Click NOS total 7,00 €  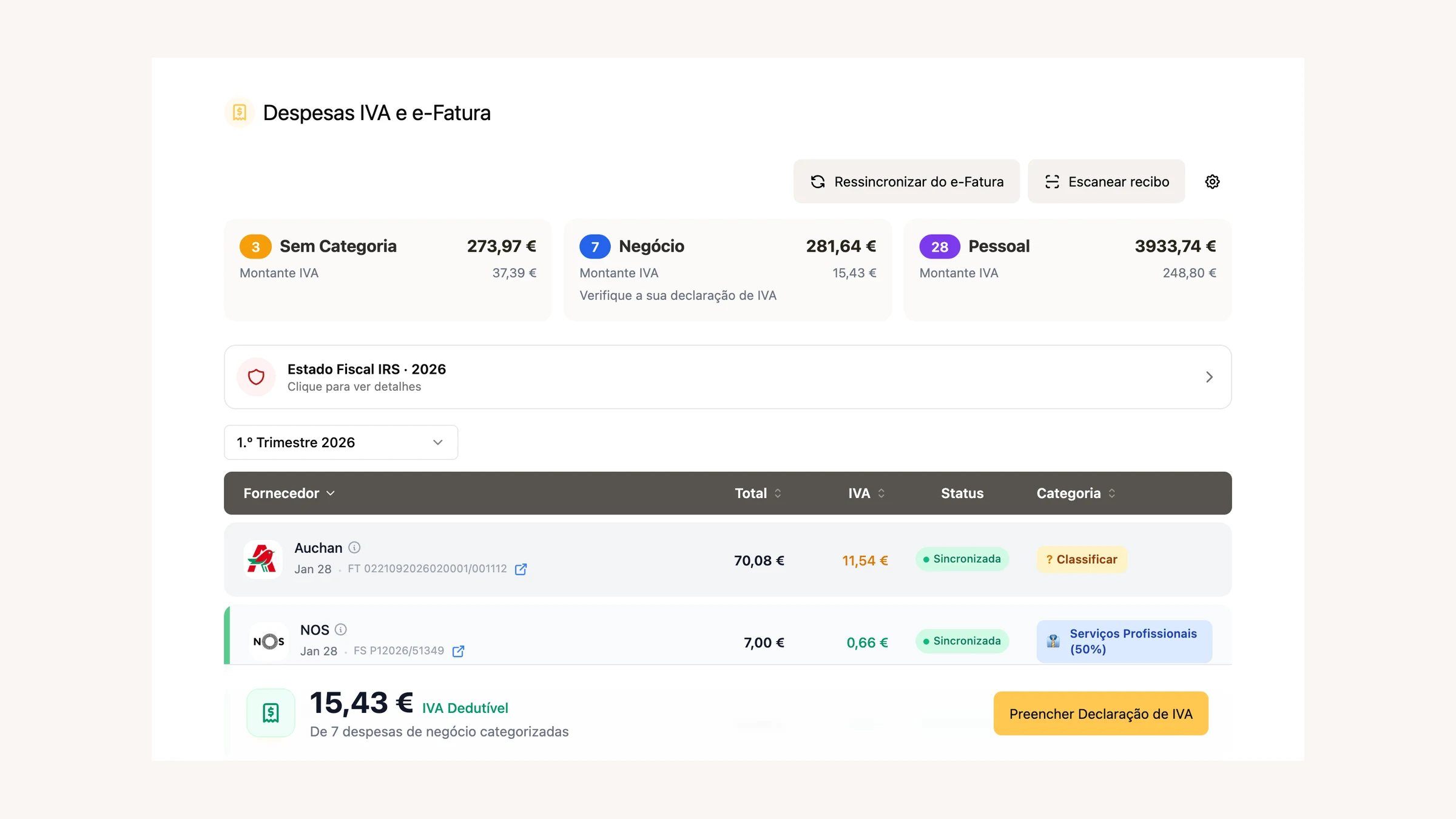tap(764, 642)
